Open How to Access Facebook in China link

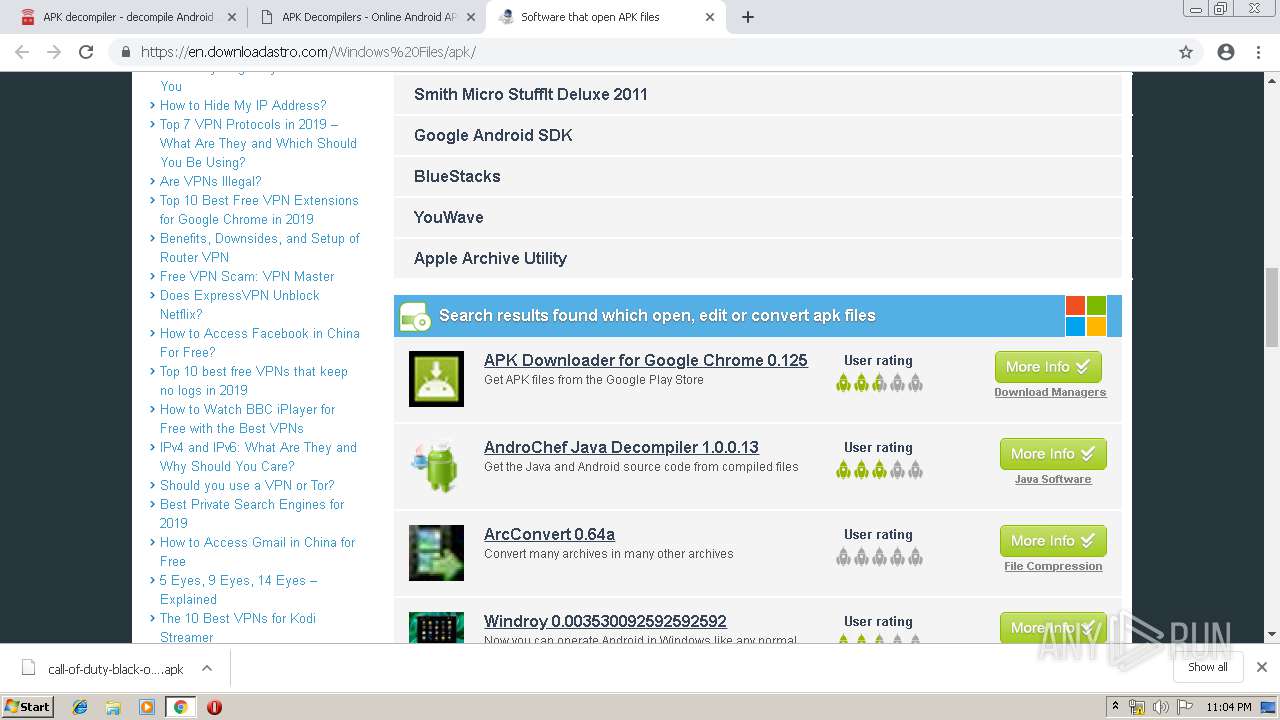point(260,342)
